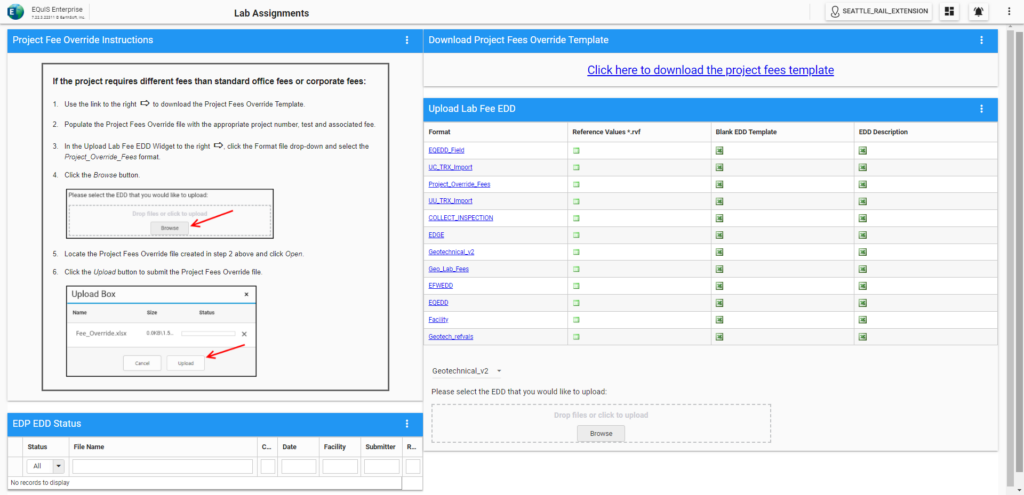Download the EDGE blank EDD template
The height and width of the screenshot is (495, 1024).
720,235
